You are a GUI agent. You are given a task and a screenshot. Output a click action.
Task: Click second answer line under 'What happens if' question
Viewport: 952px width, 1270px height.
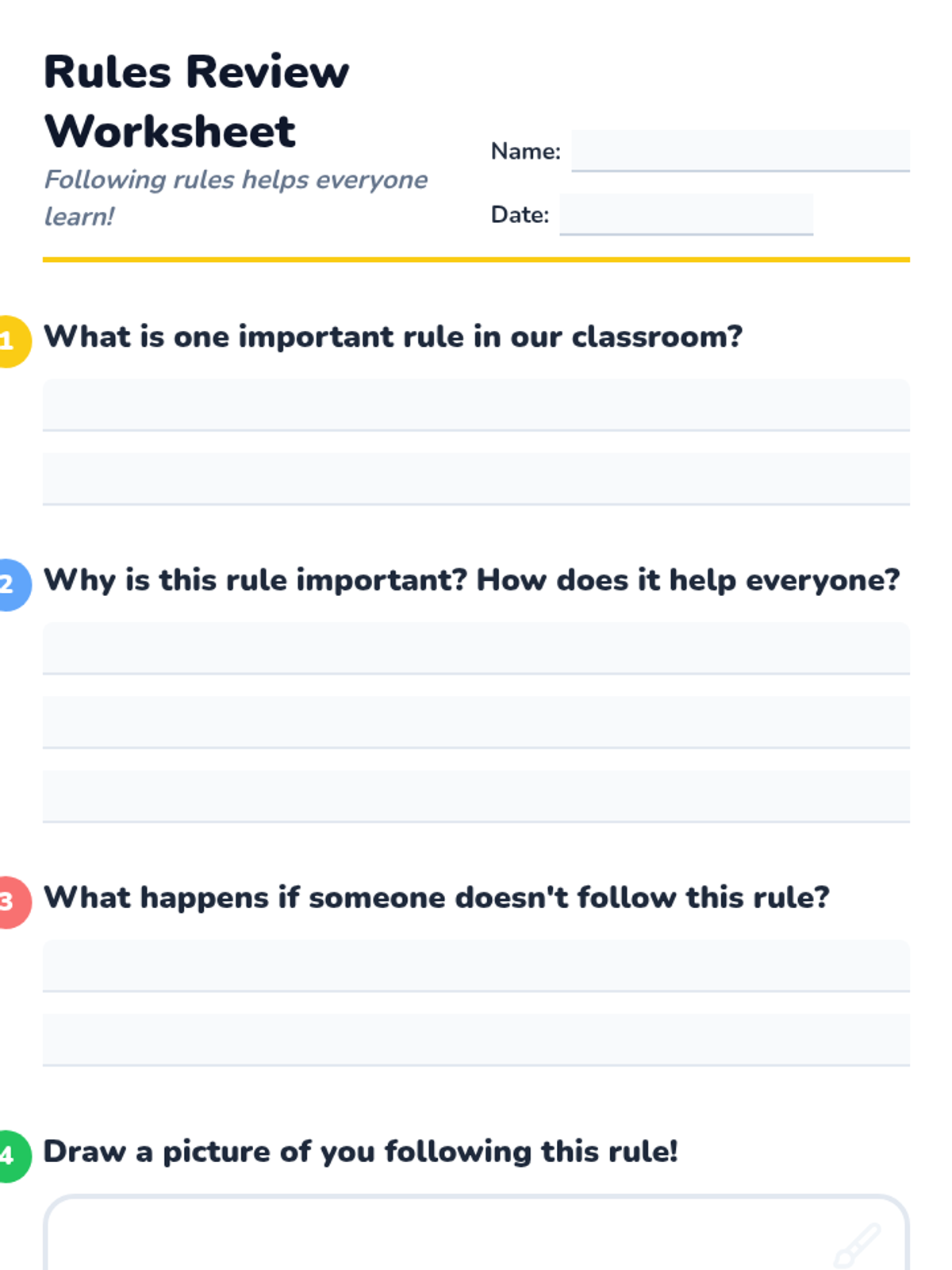[x=476, y=1040]
